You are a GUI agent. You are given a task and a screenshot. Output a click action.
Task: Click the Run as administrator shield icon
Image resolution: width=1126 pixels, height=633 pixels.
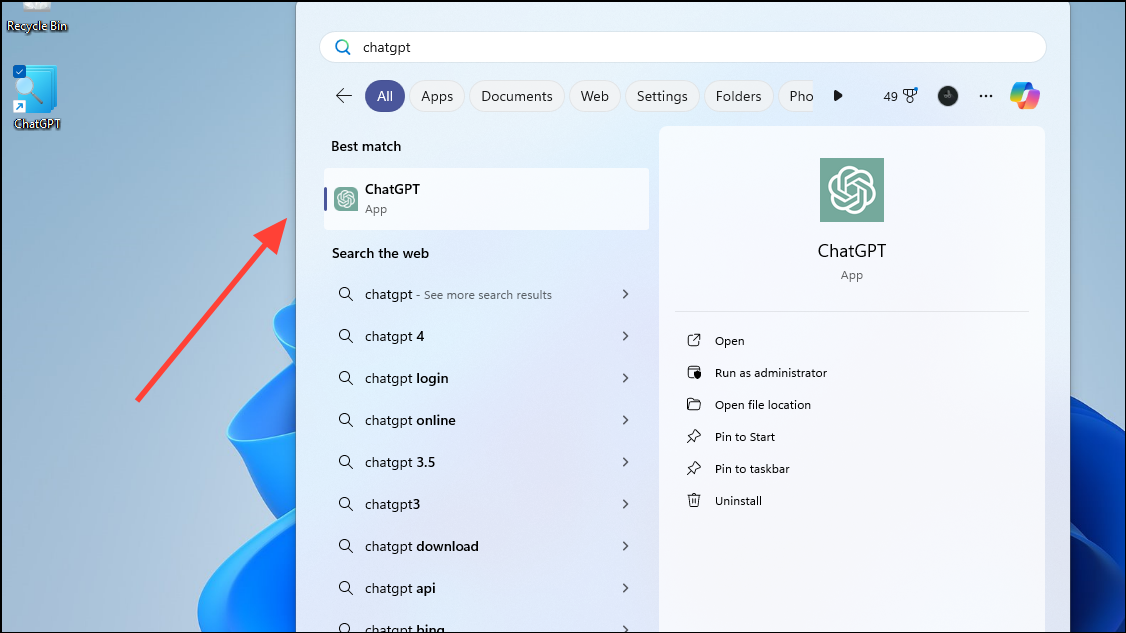pyautogui.click(x=694, y=372)
